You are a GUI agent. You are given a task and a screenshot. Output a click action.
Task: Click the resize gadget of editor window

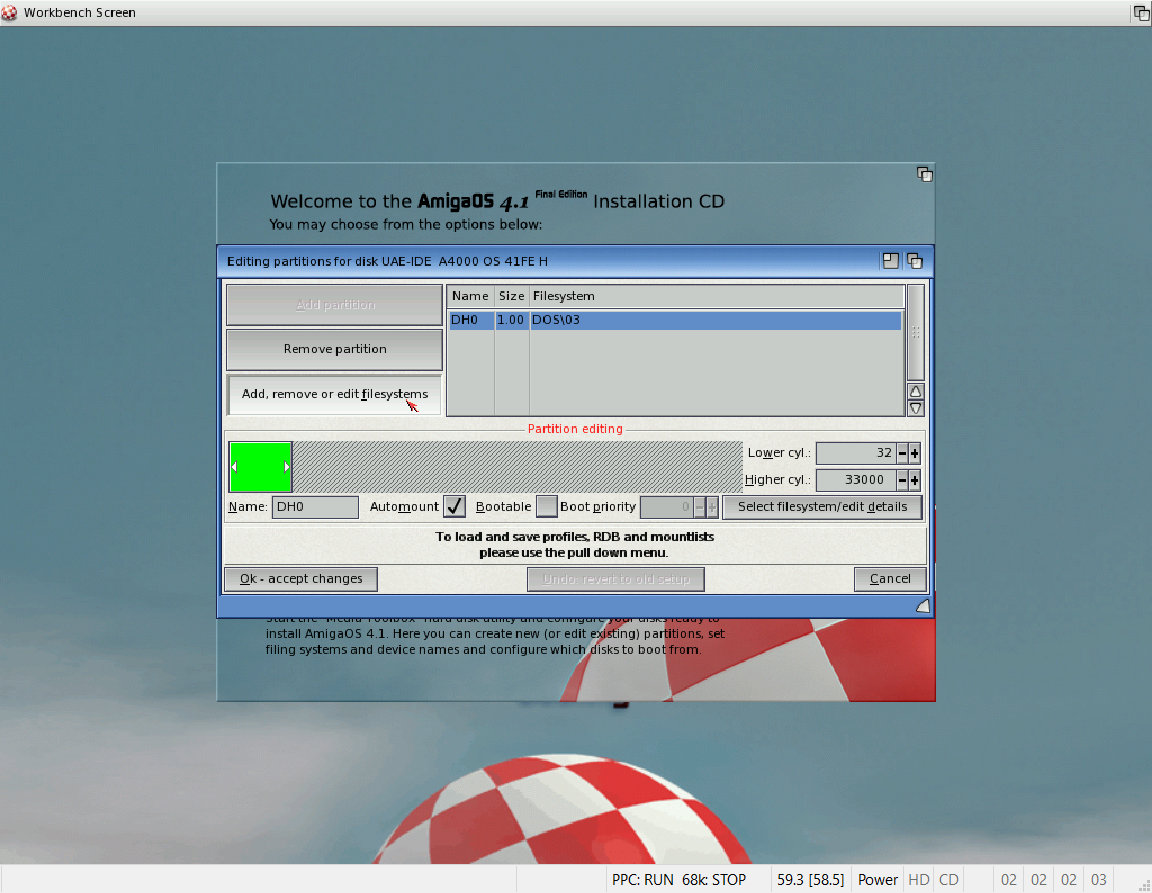pyautogui.click(x=923, y=606)
